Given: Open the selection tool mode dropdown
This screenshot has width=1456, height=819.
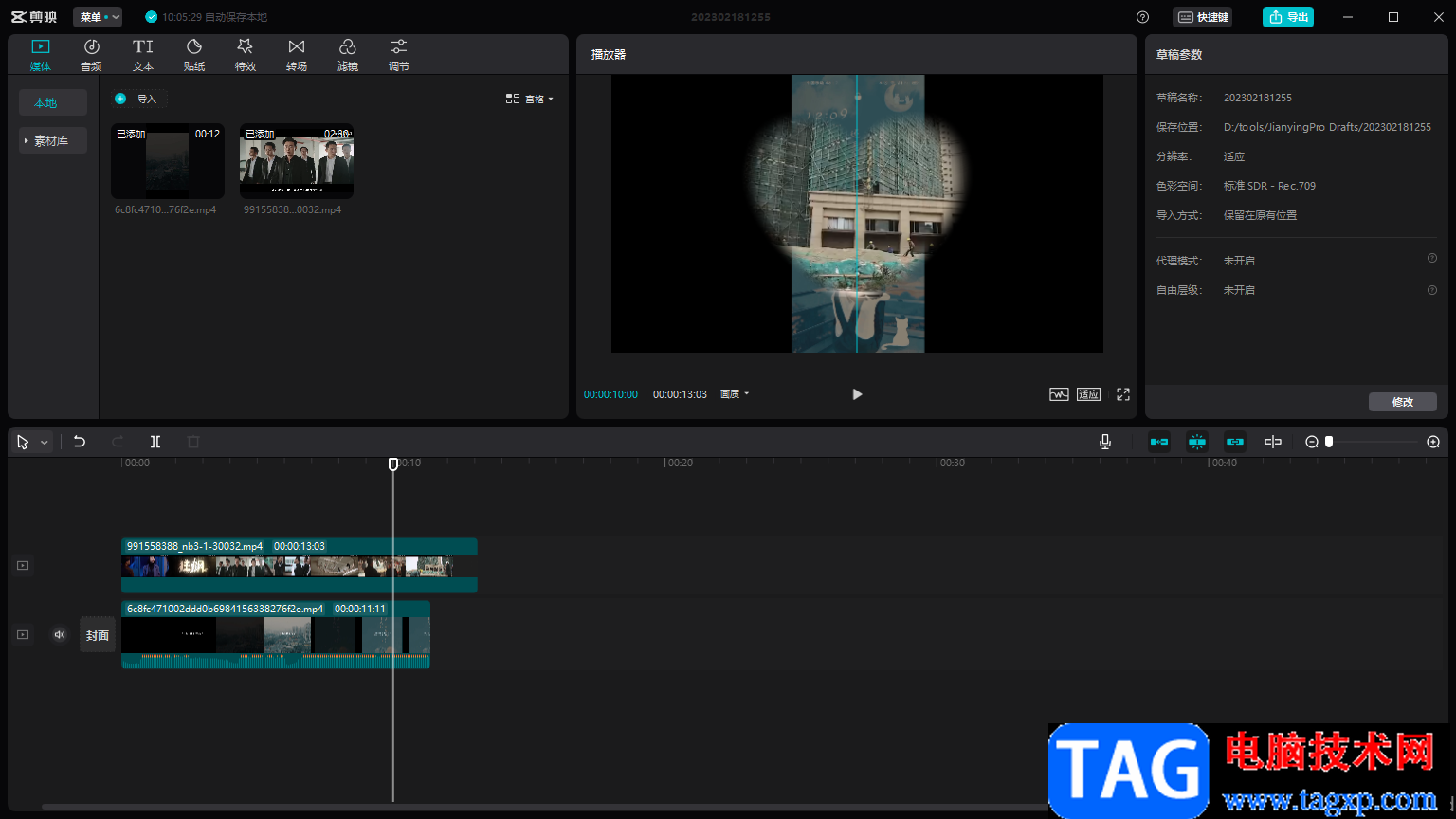Looking at the screenshot, I should tap(44, 443).
